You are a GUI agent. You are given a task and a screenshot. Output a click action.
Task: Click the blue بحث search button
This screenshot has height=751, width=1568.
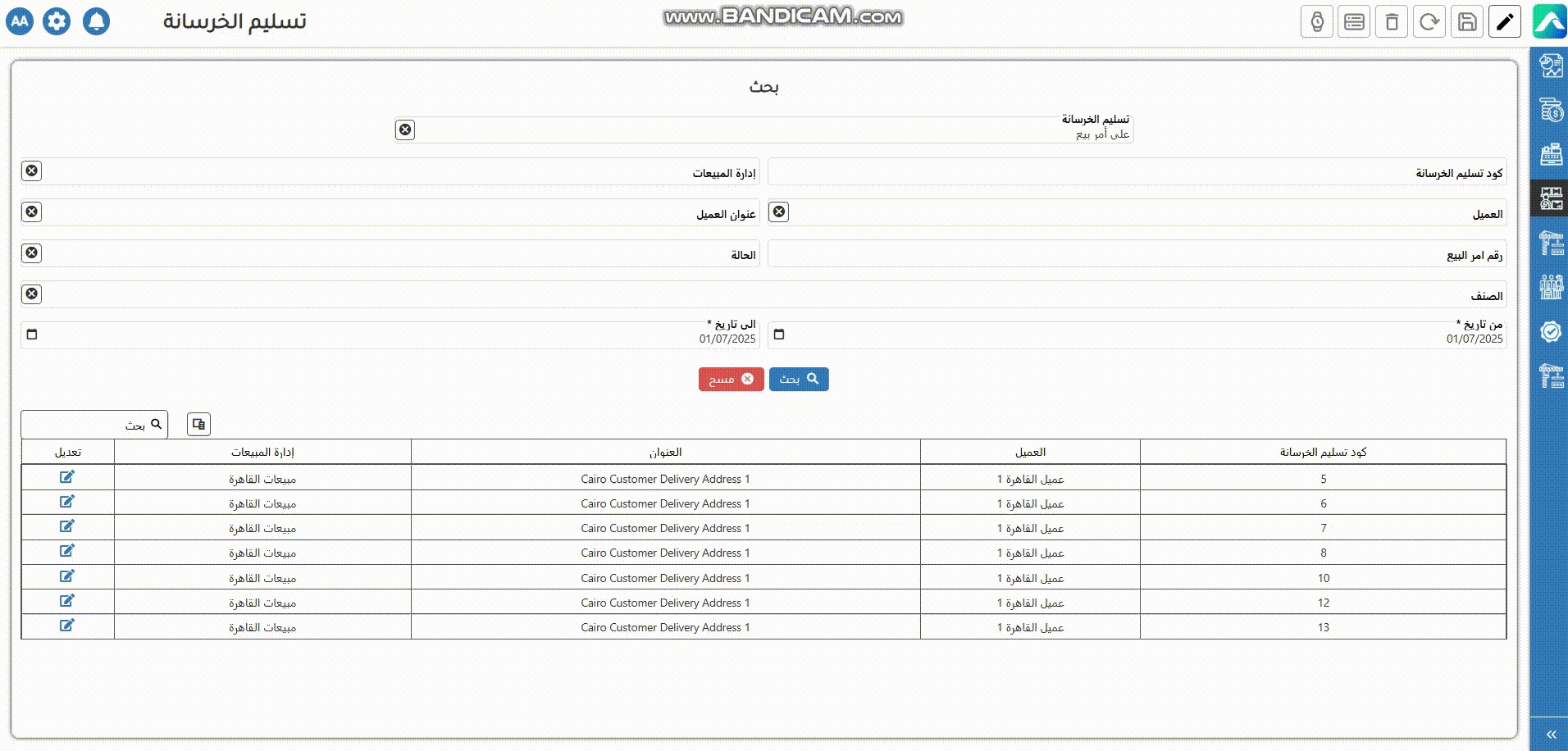pos(799,380)
